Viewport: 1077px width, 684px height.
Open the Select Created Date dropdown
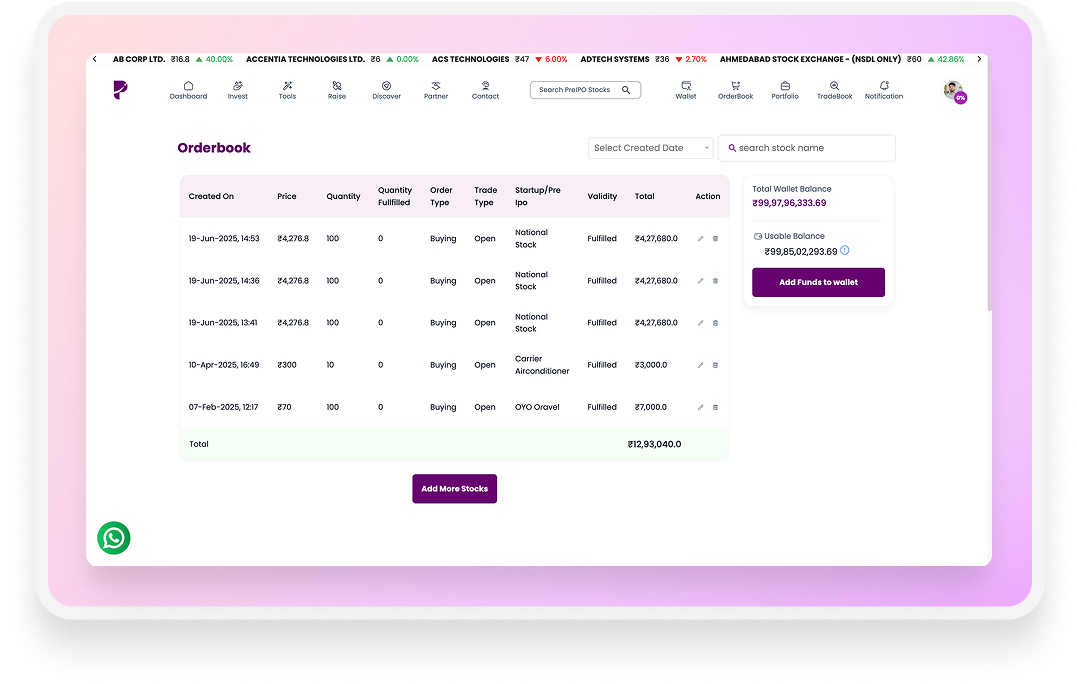650,148
